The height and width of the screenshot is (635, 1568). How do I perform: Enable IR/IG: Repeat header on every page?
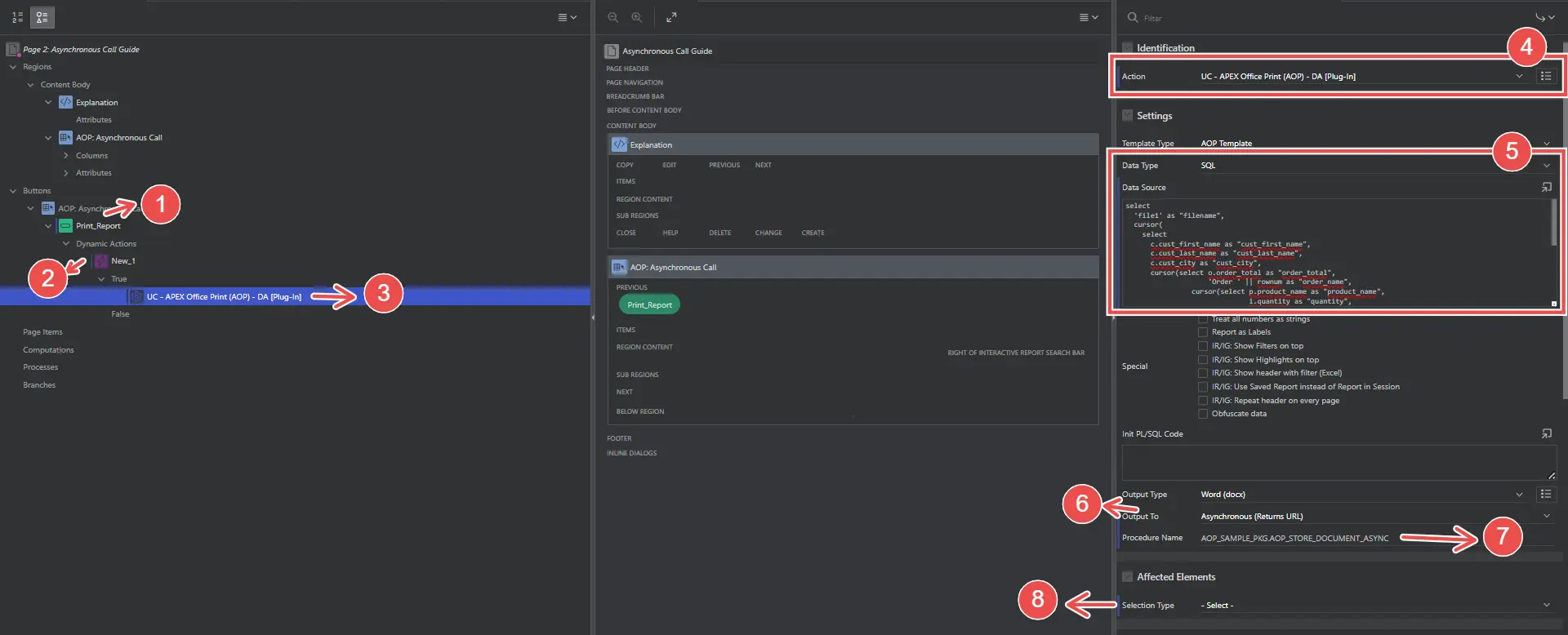(1203, 401)
